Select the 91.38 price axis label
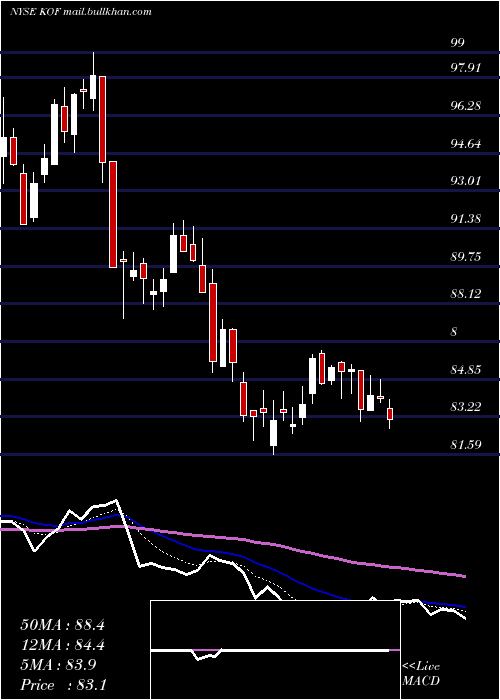The image size is (500, 700). (465, 219)
